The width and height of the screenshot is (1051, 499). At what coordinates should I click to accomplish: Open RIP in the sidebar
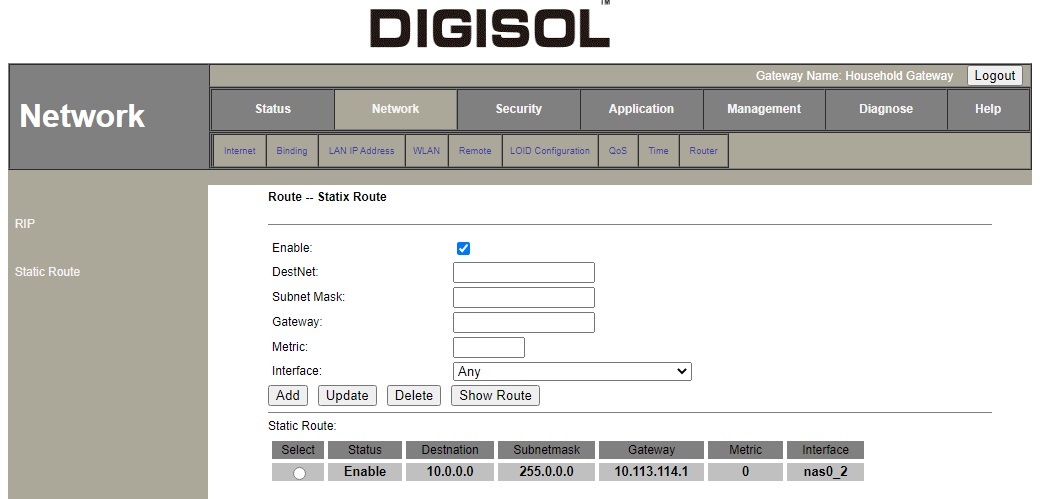click(25, 224)
